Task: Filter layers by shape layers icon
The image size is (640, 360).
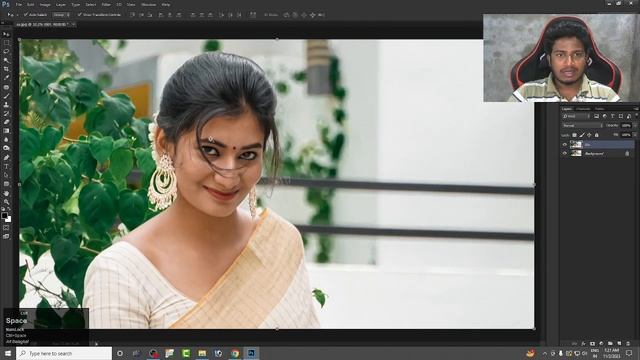Action: [x=621, y=116]
